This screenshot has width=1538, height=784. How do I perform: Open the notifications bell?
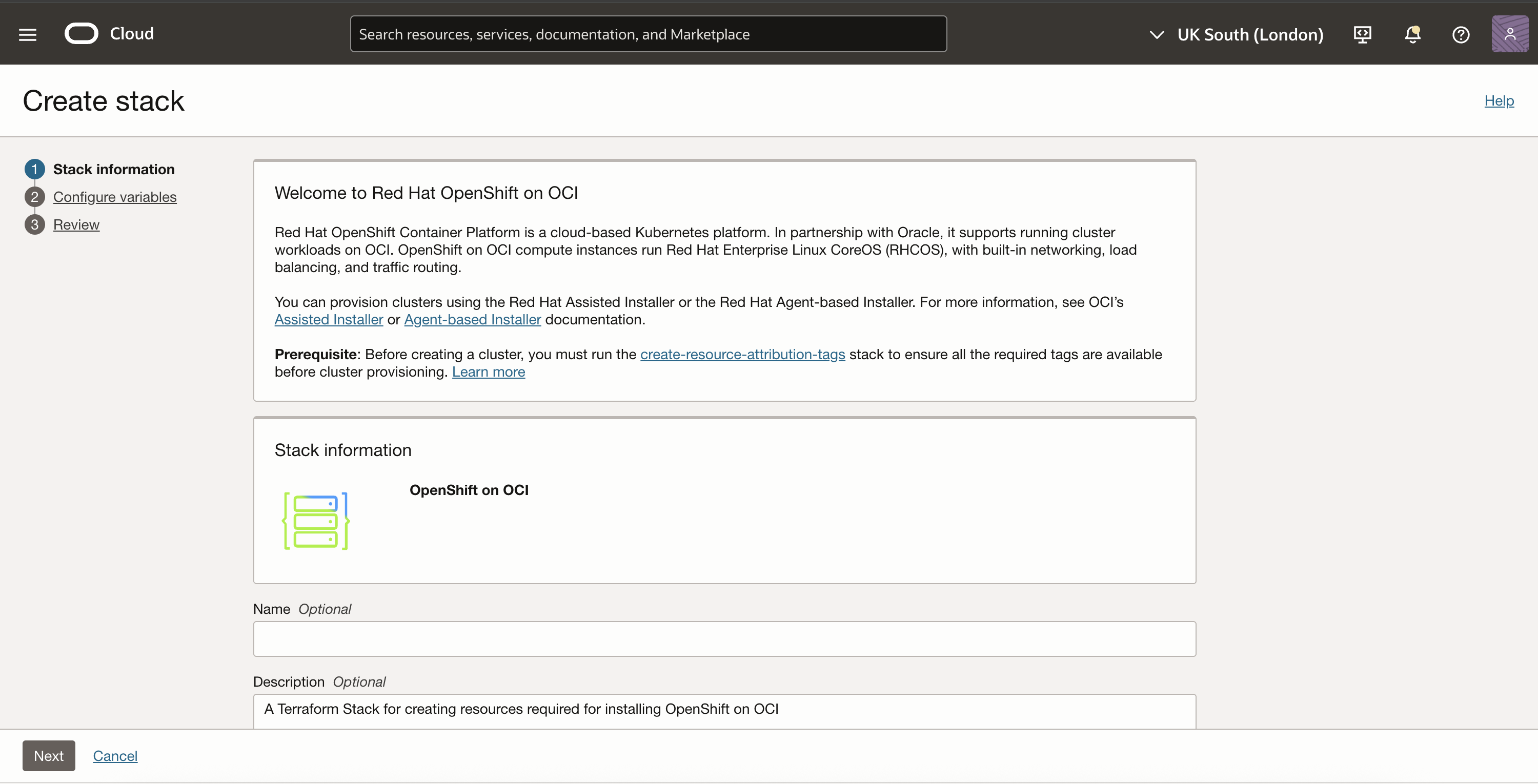point(1412,35)
